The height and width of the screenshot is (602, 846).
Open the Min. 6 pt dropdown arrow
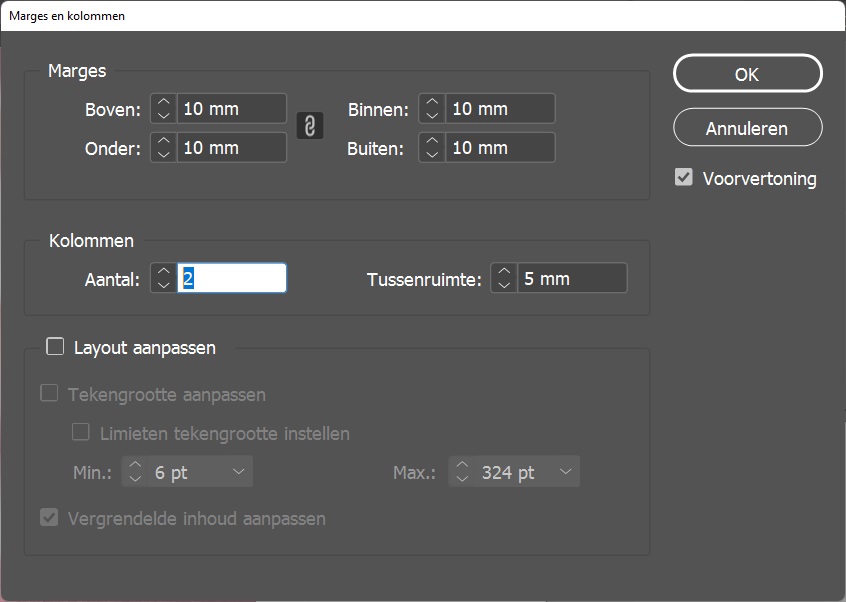(x=238, y=471)
